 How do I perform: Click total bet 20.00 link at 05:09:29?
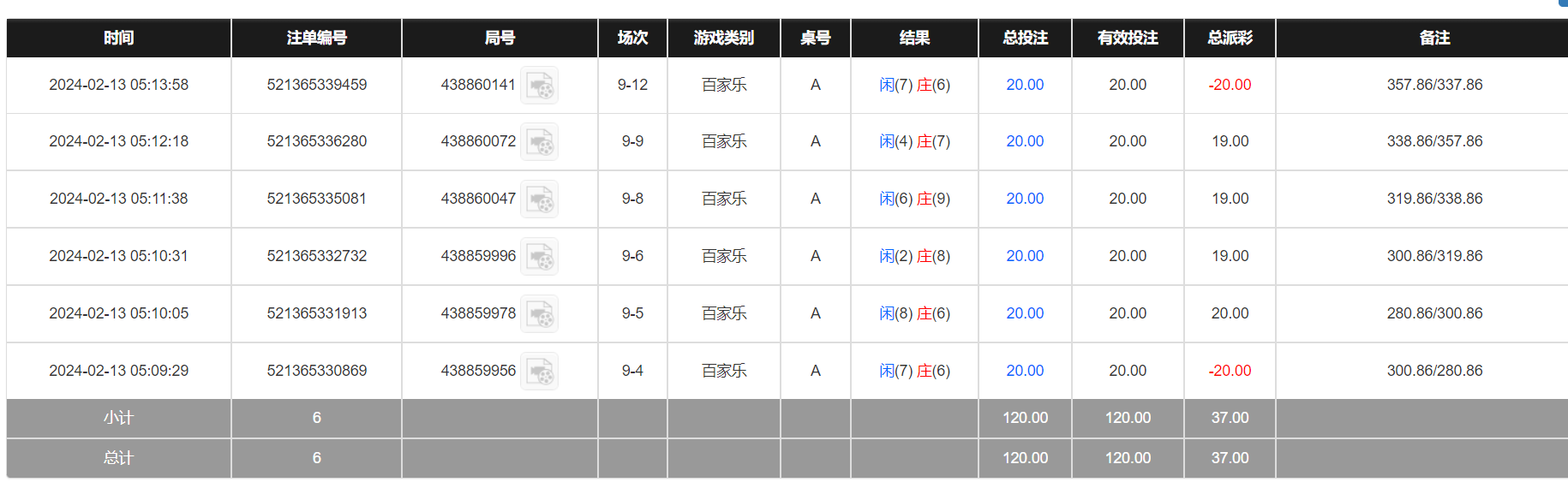click(x=1025, y=371)
